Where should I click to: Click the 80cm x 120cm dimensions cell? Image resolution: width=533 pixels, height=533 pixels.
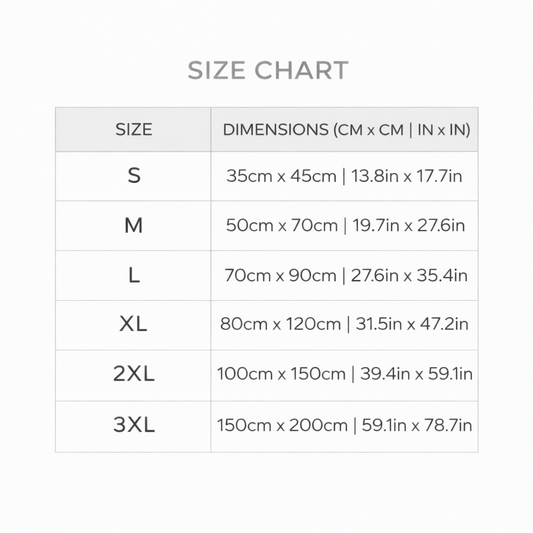pyautogui.click(x=345, y=325)
